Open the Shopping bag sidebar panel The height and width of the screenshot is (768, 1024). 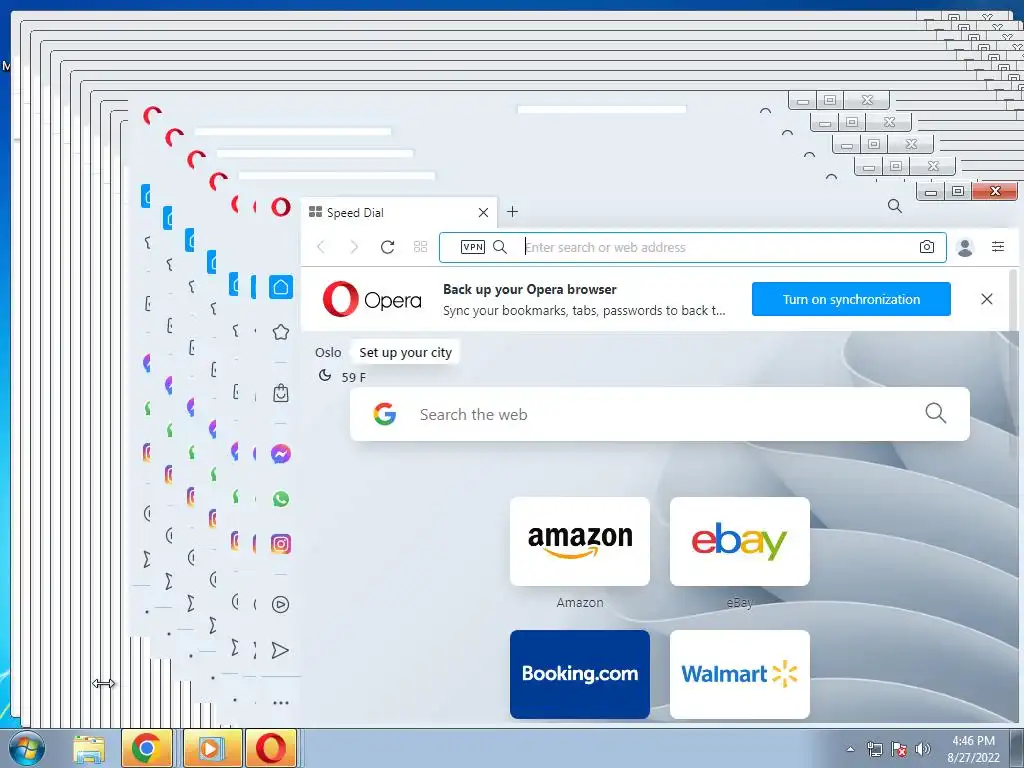281,393
